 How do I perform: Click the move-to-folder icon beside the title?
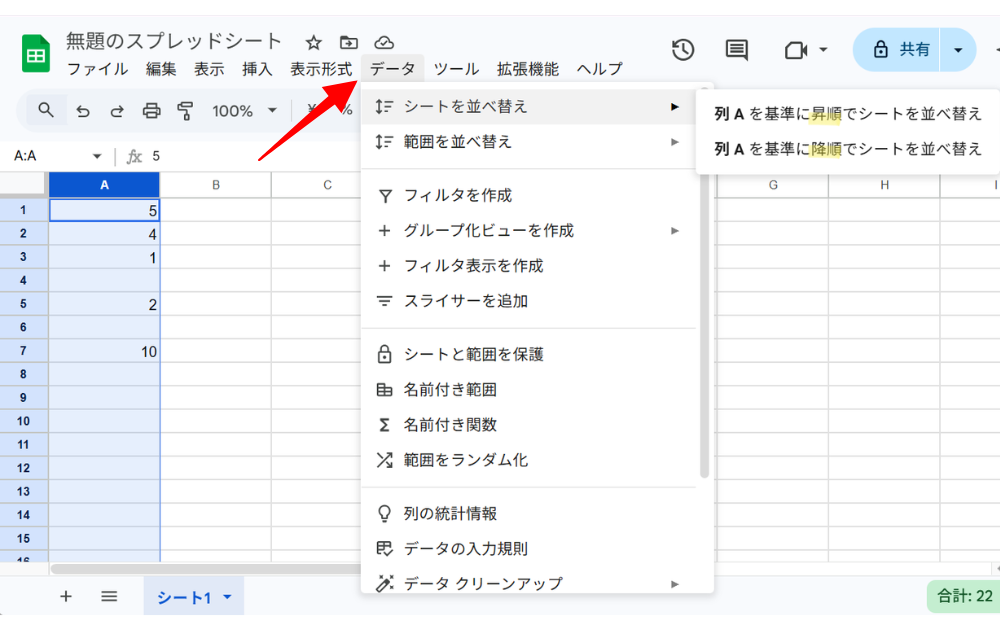coord(348,43)
